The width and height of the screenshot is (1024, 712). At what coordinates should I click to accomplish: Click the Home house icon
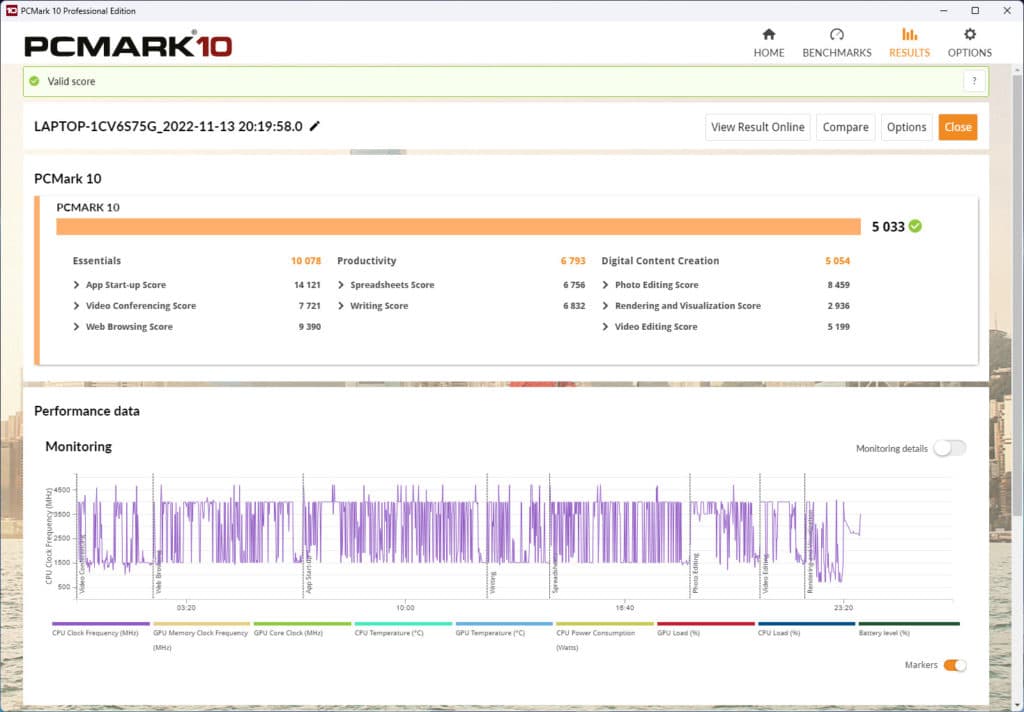pos(769,35)
